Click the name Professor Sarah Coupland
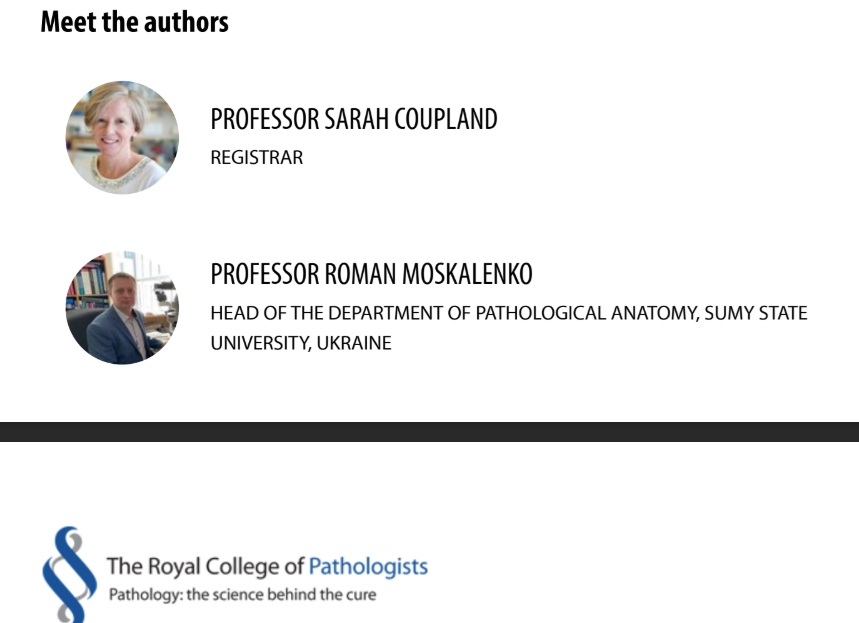The height and width of the screenshot is (623, 859). pos(353,119)
